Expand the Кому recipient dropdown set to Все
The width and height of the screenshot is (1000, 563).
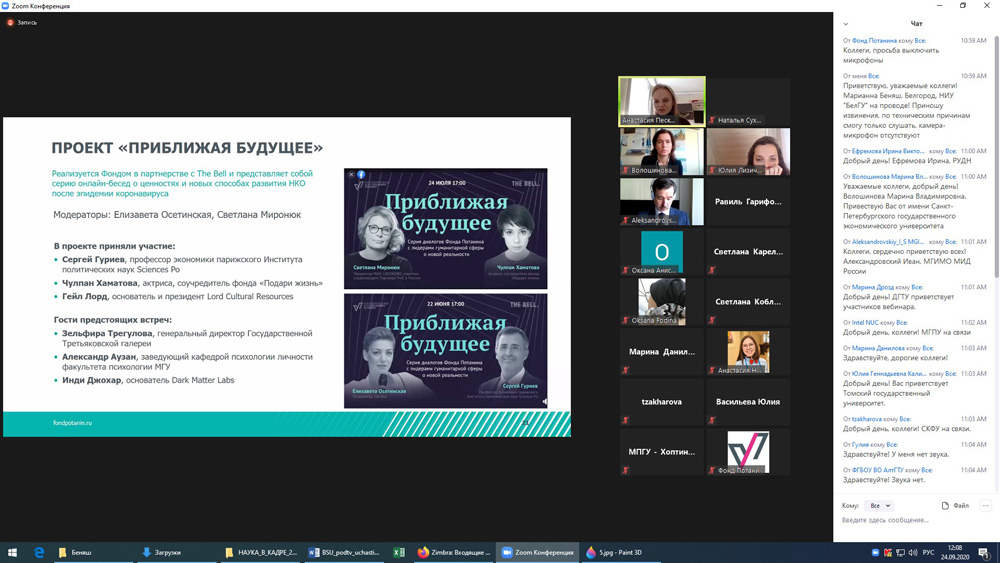(879, 506)
